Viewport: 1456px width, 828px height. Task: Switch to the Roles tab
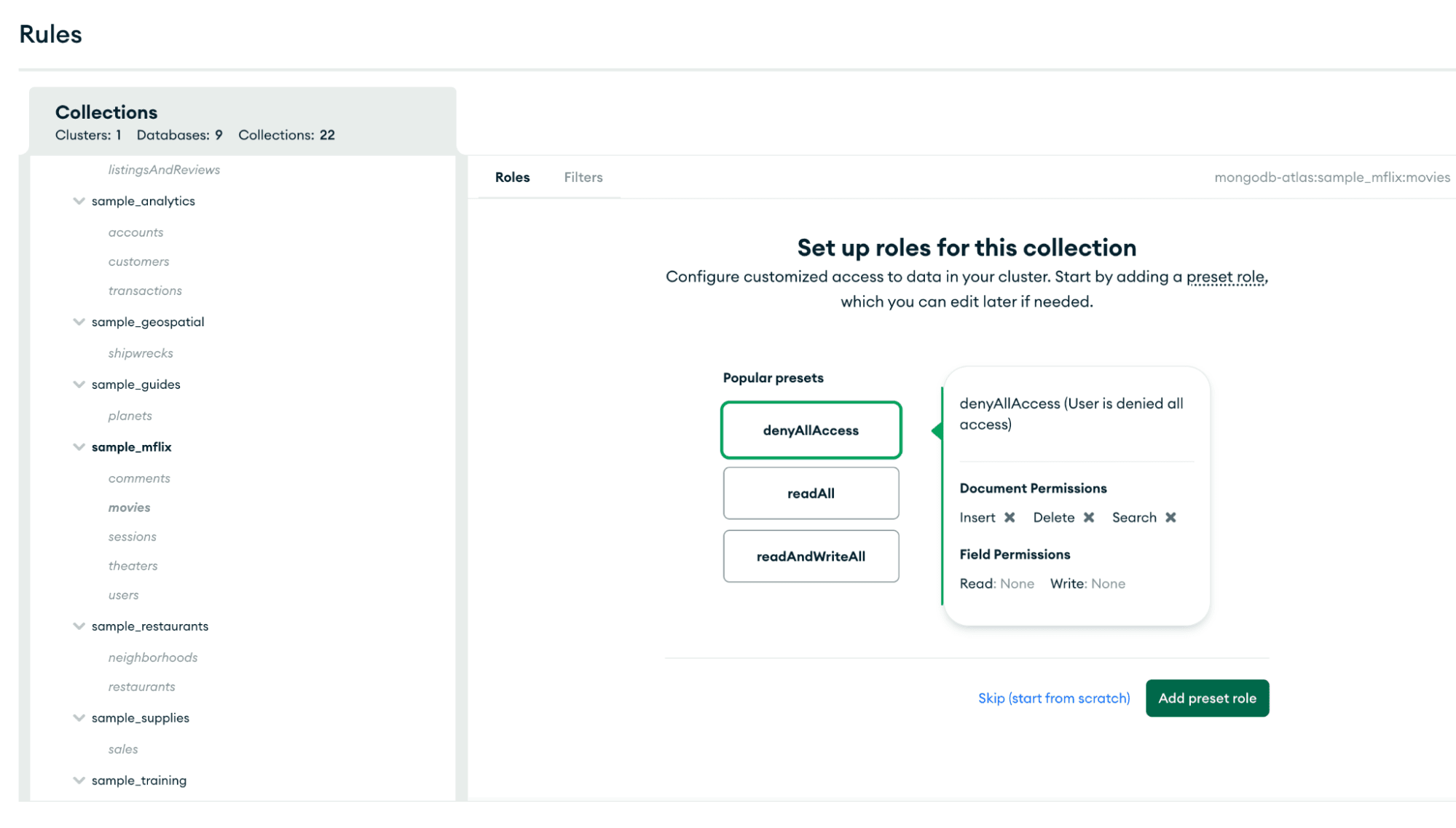[512, 177]
